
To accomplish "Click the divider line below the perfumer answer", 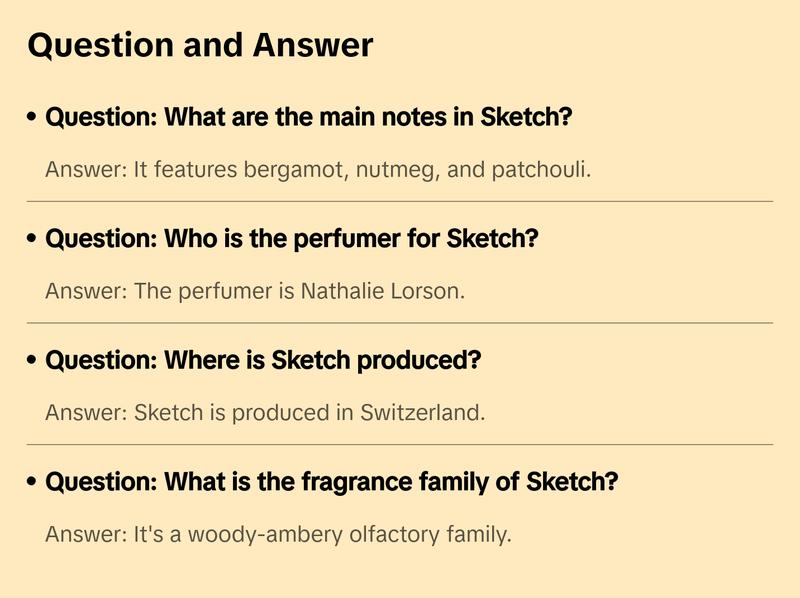I will [400, 323].
